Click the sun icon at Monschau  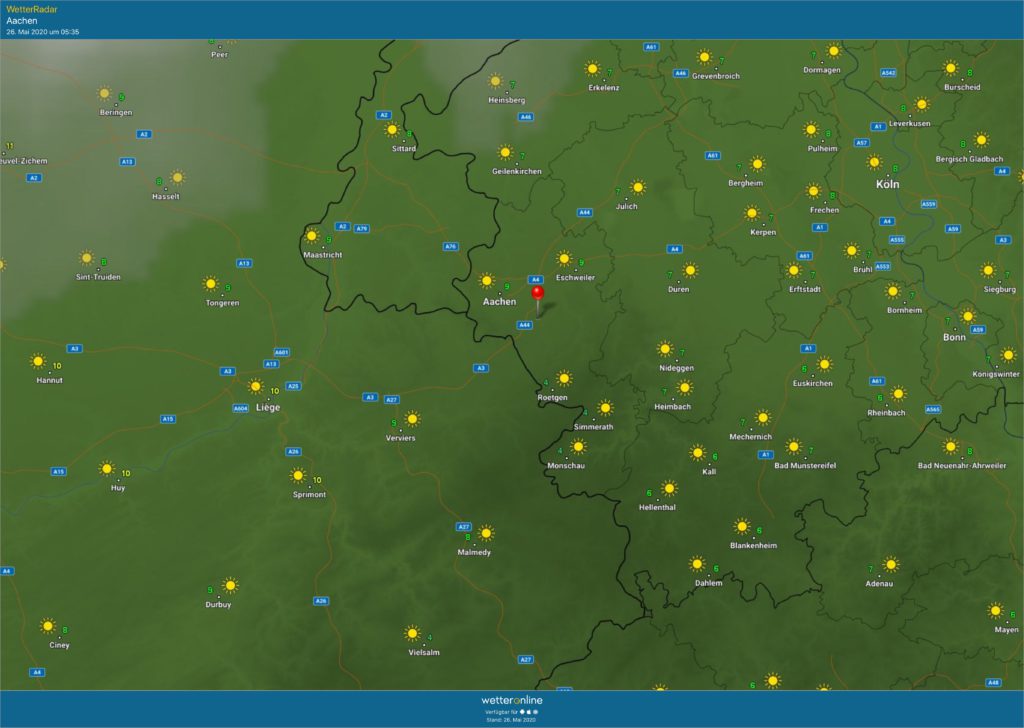[x=578, y=447]
